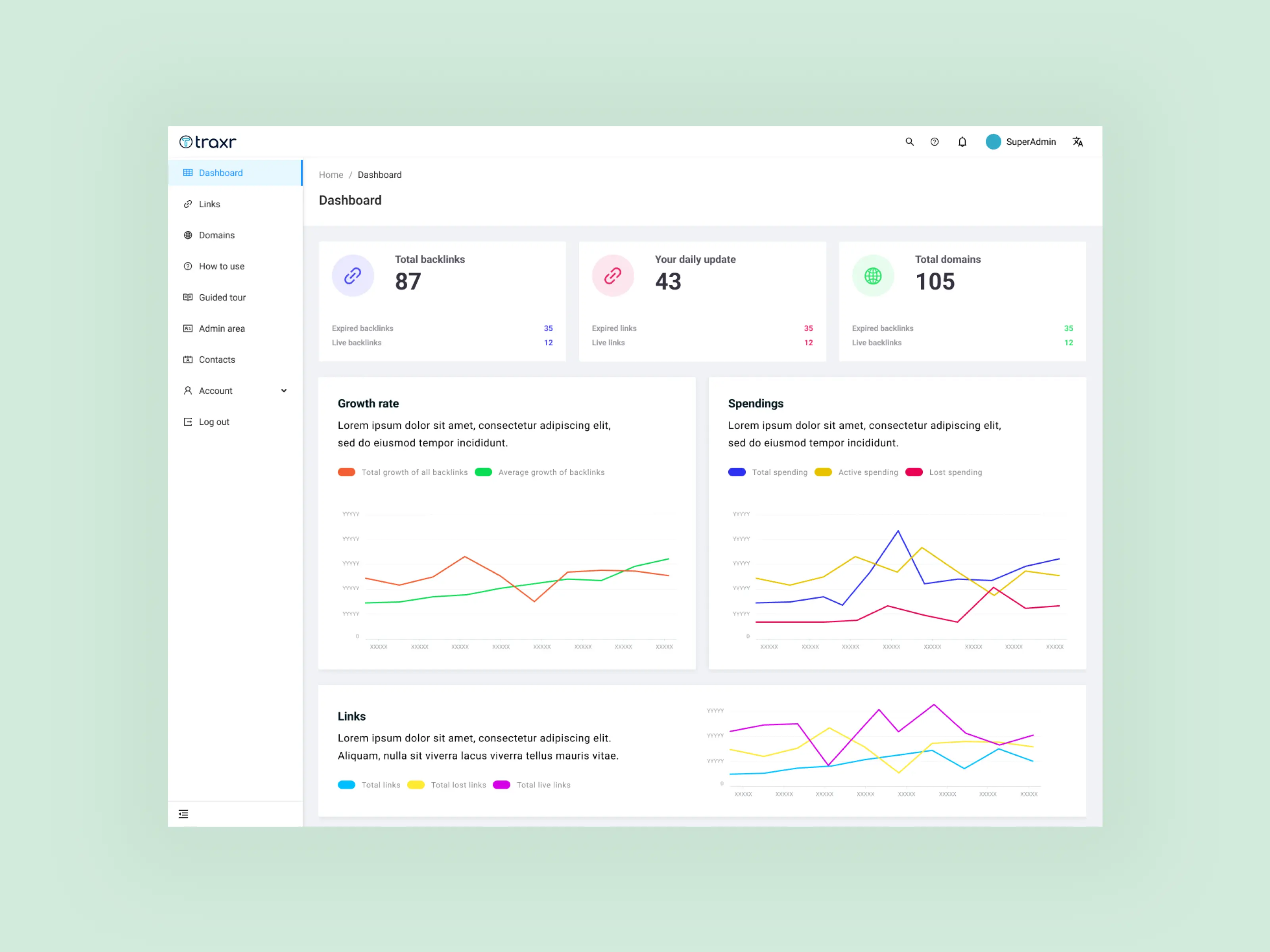Click the traxr logo
Image resolution: width=1270 pixels, height=952 pixels.
207,142
